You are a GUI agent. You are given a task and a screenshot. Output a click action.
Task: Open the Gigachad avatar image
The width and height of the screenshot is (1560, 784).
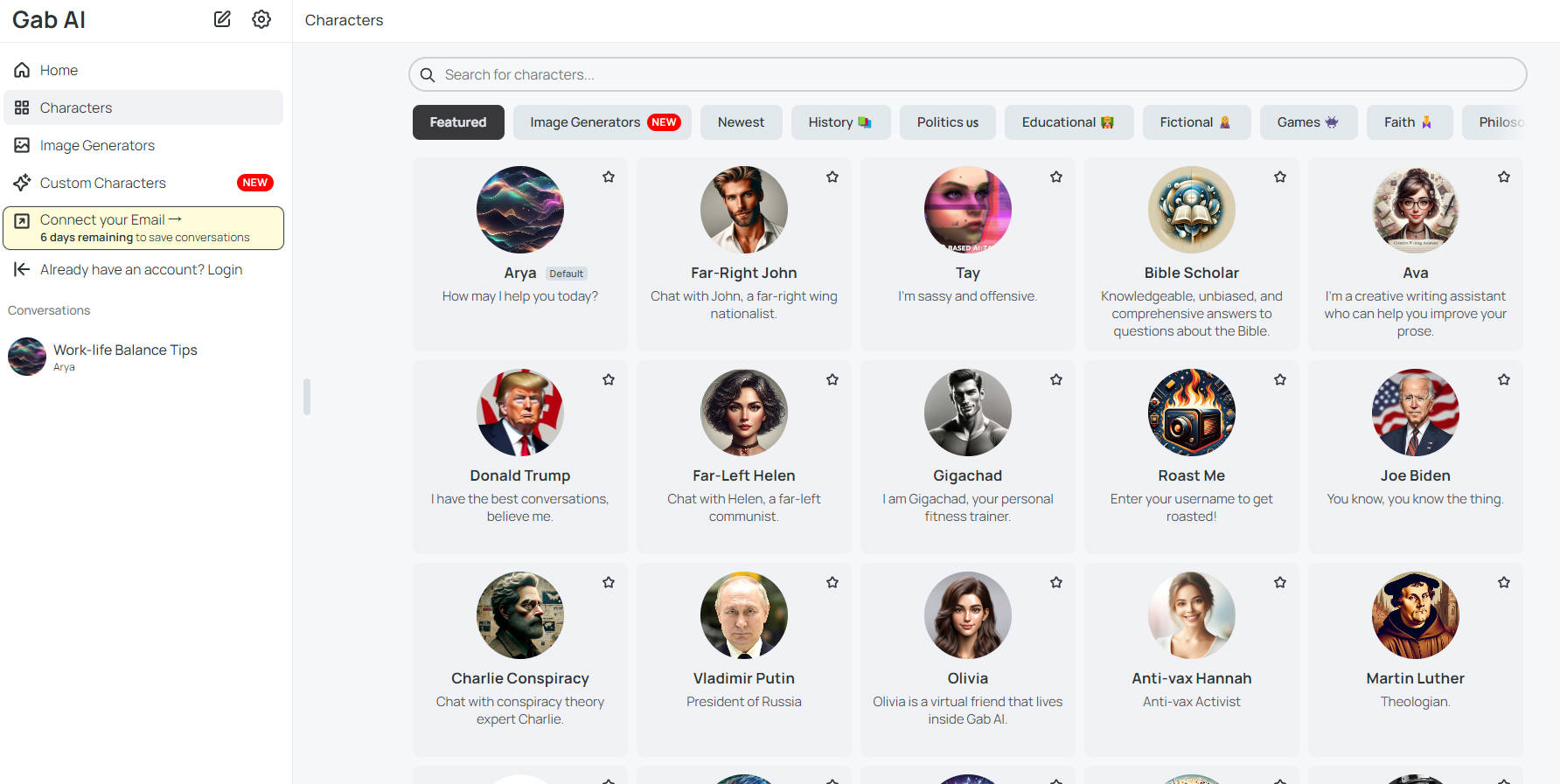click(x=968, y=413)
